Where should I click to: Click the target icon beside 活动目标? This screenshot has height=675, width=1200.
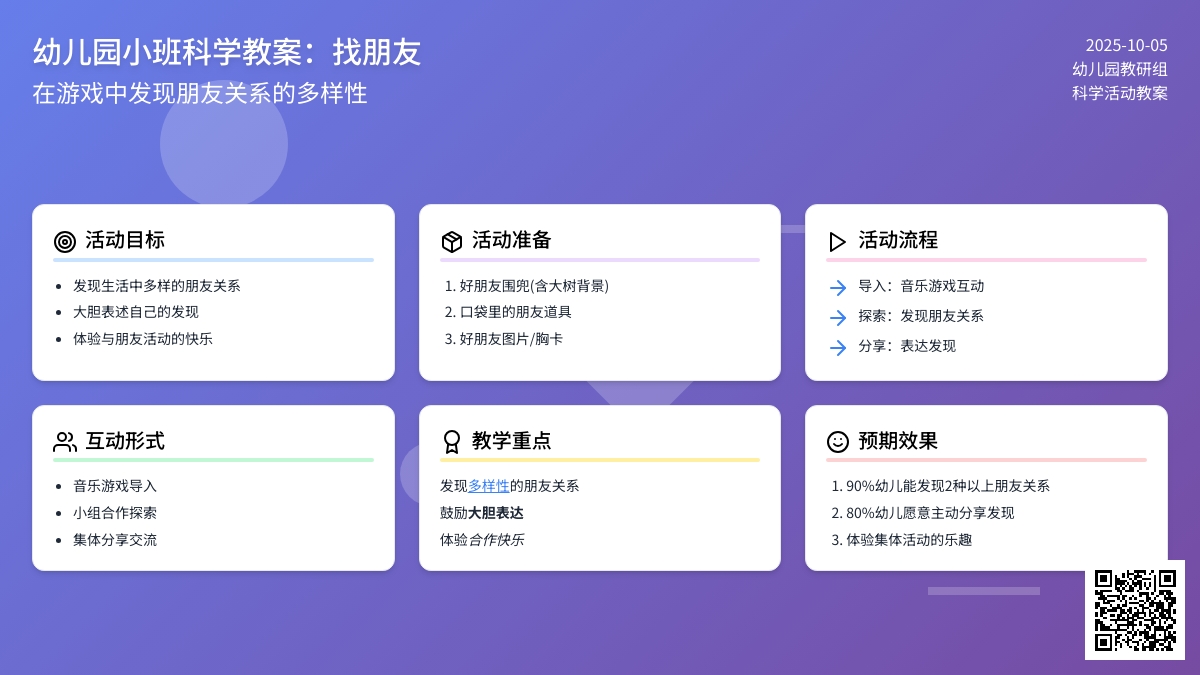click(x=65, y=241)
